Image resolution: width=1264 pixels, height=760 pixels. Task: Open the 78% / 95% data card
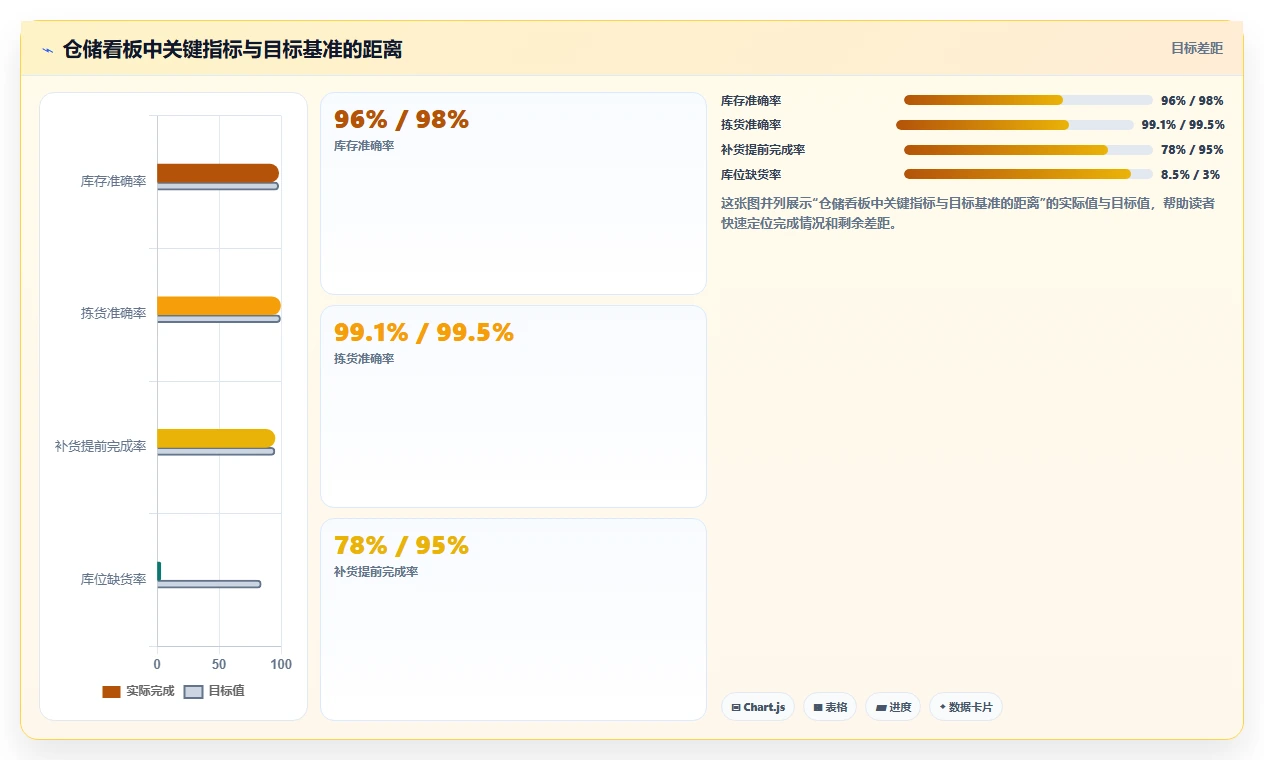pyautogui.click(x=513, y=620)
